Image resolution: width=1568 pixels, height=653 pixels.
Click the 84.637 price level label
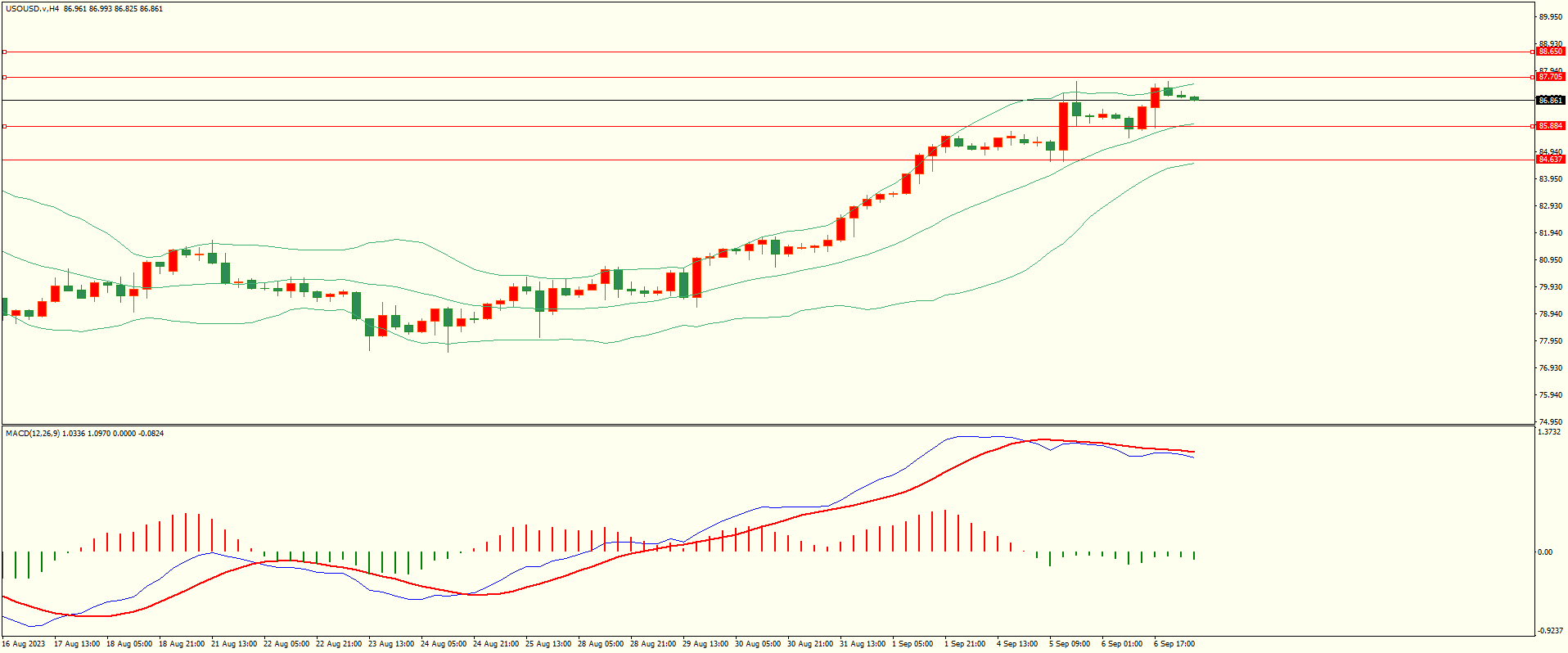coord(1550,160)
